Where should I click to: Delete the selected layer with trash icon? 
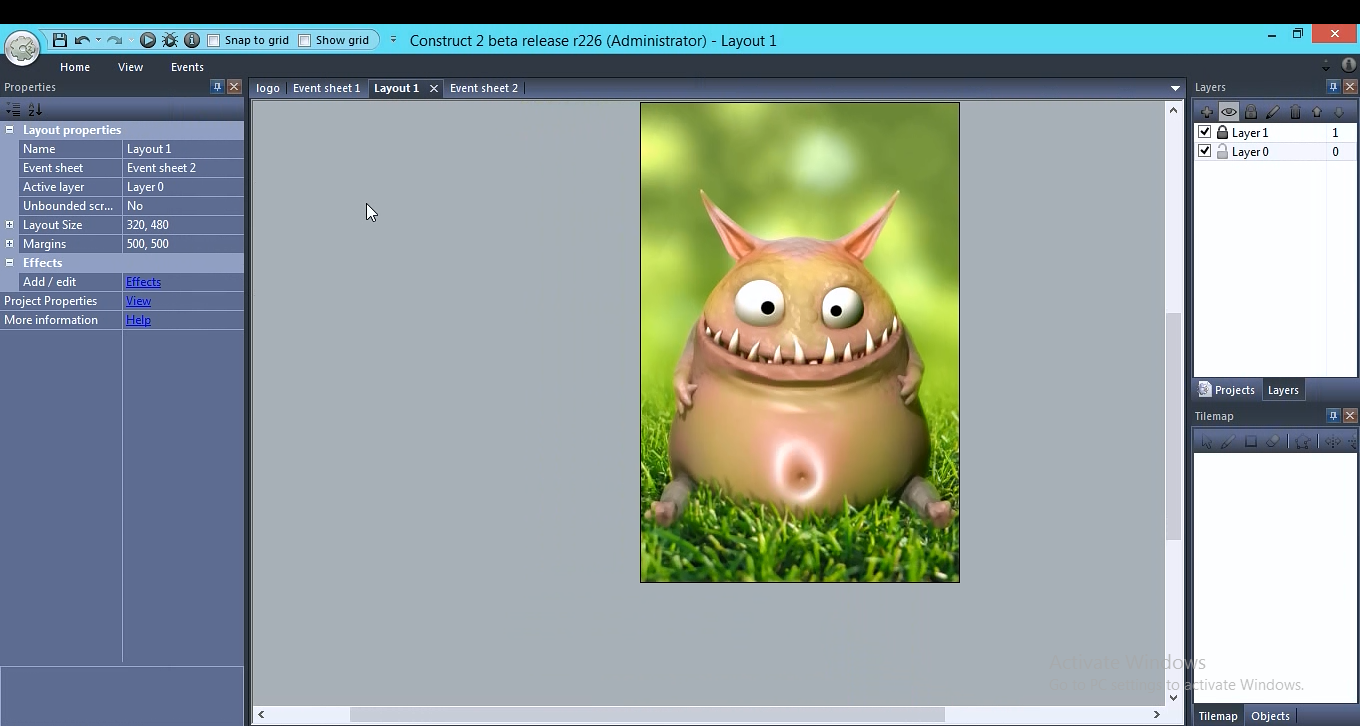[x=1295, y=112]
